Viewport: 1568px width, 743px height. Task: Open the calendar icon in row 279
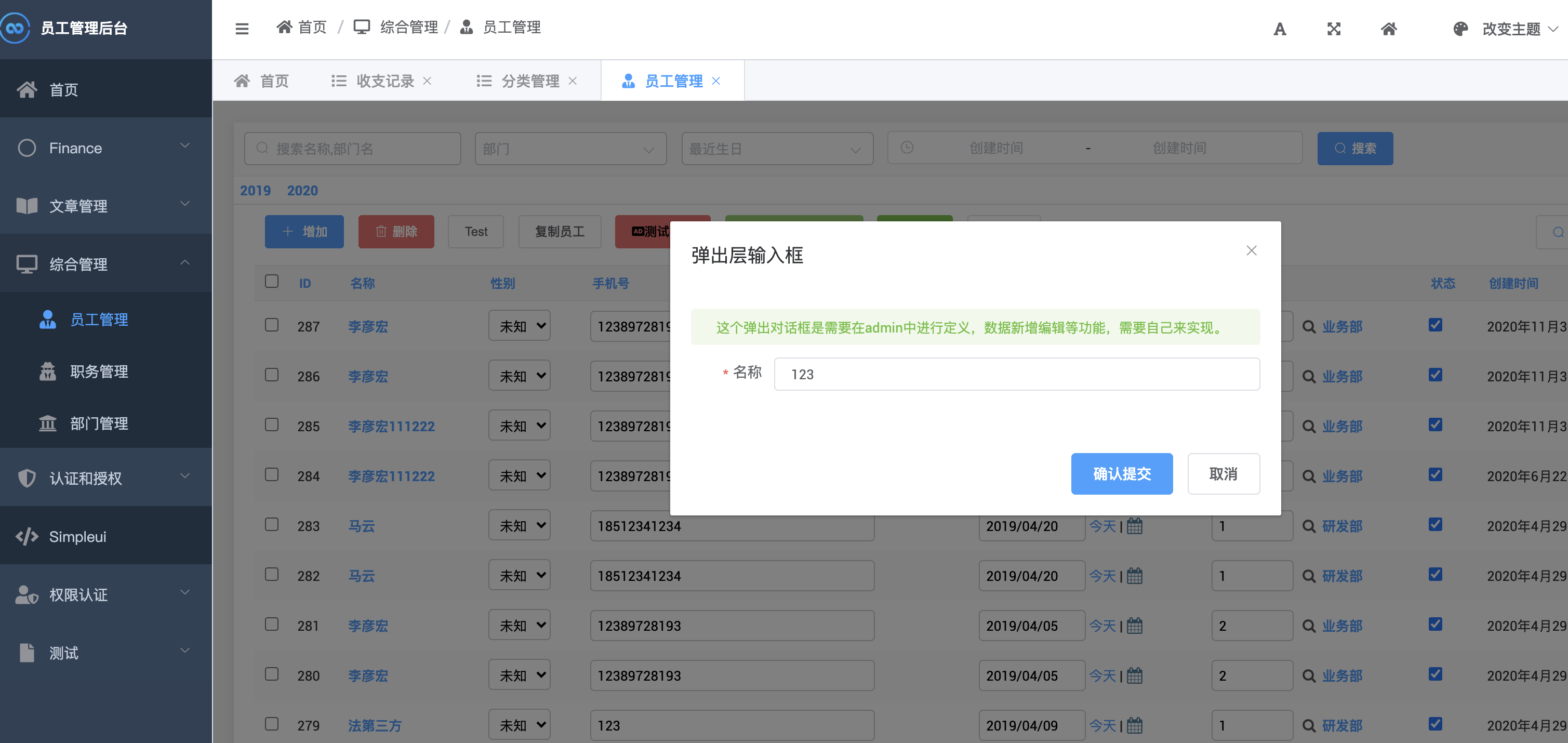click(x=1135, y=725)
